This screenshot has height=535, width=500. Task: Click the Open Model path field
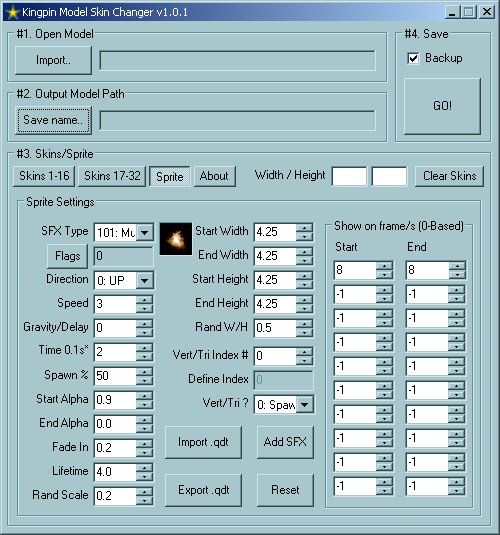[238, 61]
